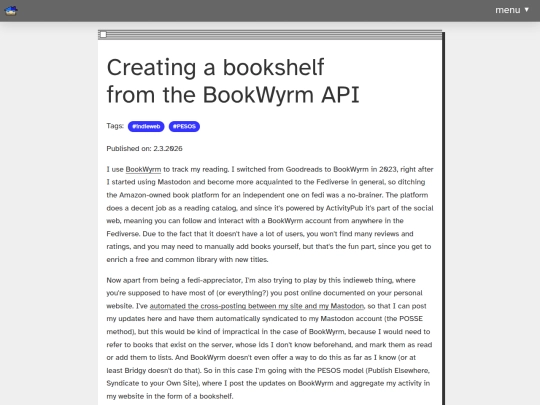Open the #indieweb tag
The height and width of the screenshot is (405, 540).
coord(146,126)
